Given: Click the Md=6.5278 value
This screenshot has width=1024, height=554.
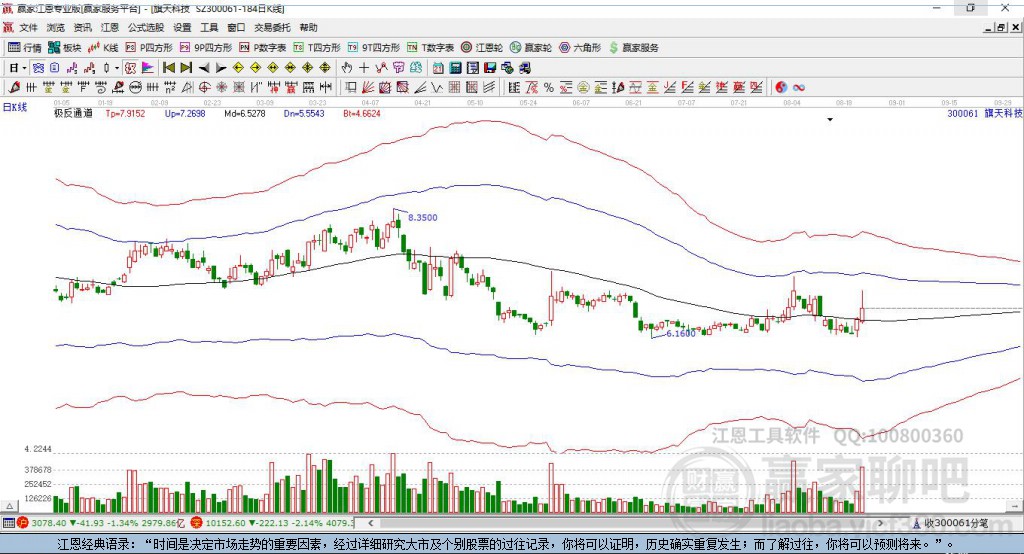Looking at the screenshot, I should [x=245, y=114].
